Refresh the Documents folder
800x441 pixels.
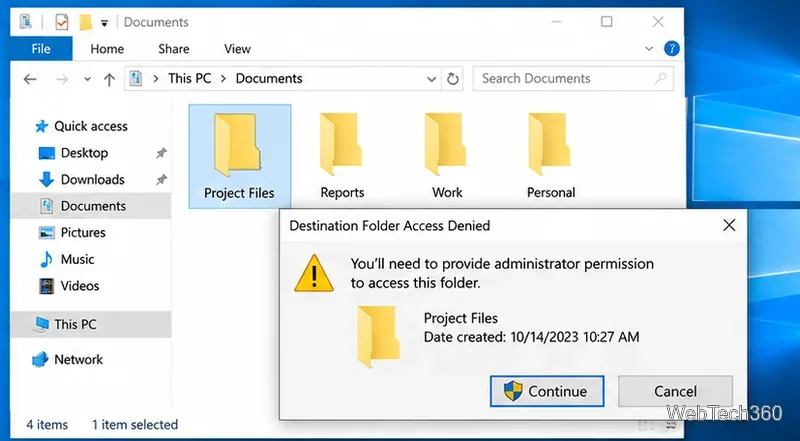pyautogui.click(x=453, y=79)
